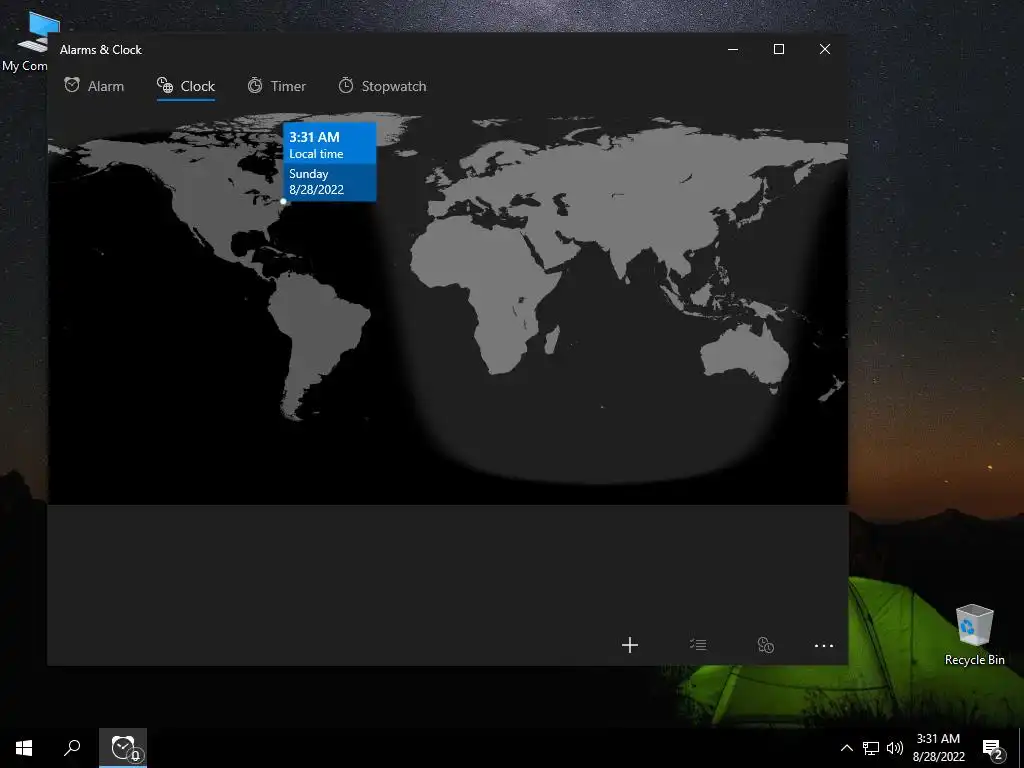Screen dimensions: 1024x768
Task: Open the more options ellipsis menu
Action: tap(824, 645)
